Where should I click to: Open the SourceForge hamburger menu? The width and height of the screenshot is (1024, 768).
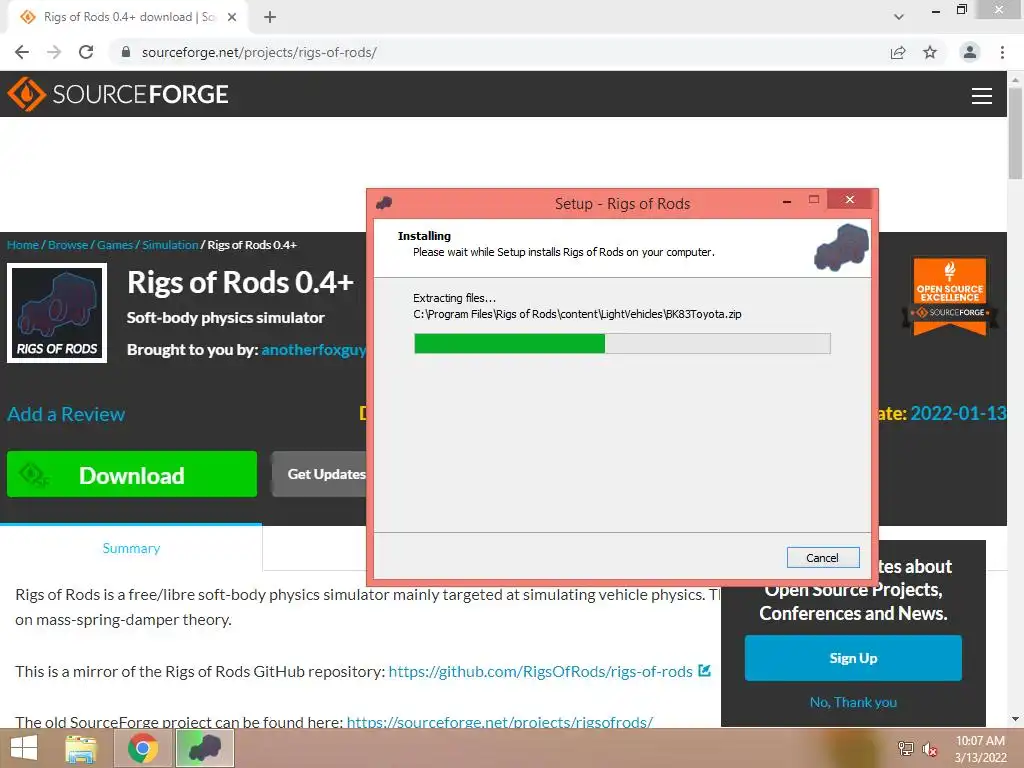click(981, 96)
